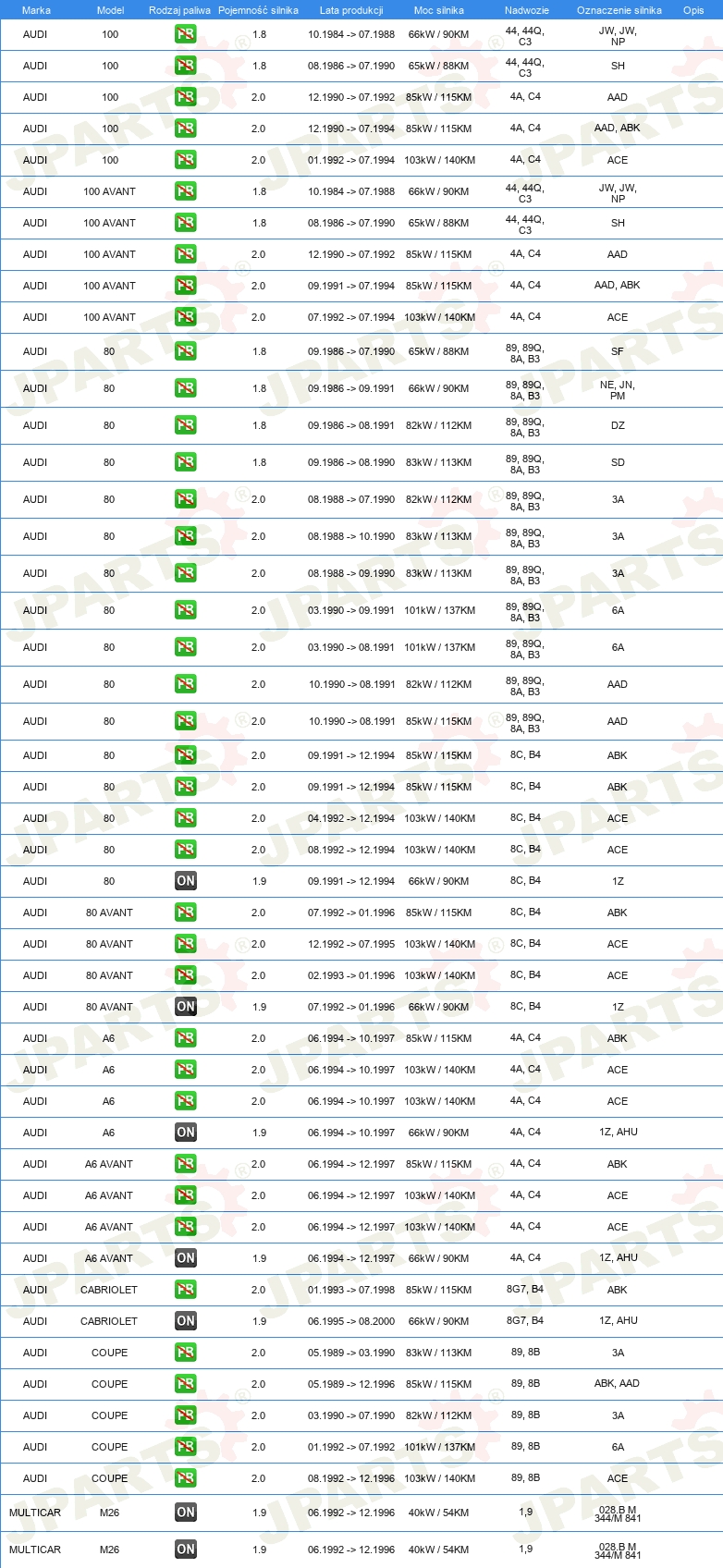Select the engine code cell 'ABK, AAD'
This screenshot has width=723, height=1568.
pos(617,1383)
